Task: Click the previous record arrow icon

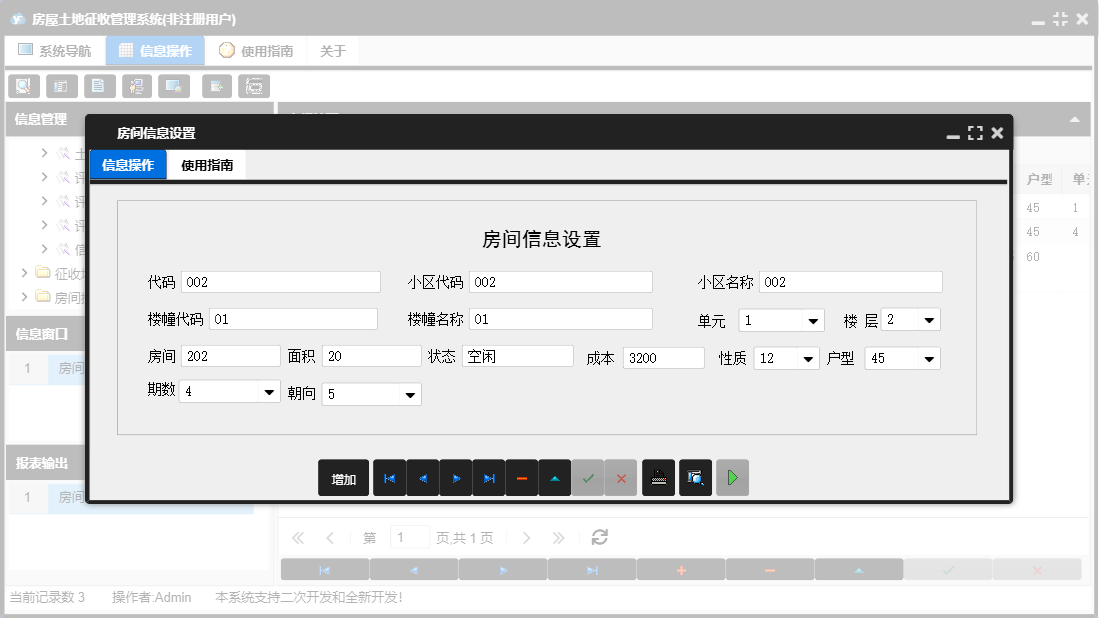Action: [423, 478]
